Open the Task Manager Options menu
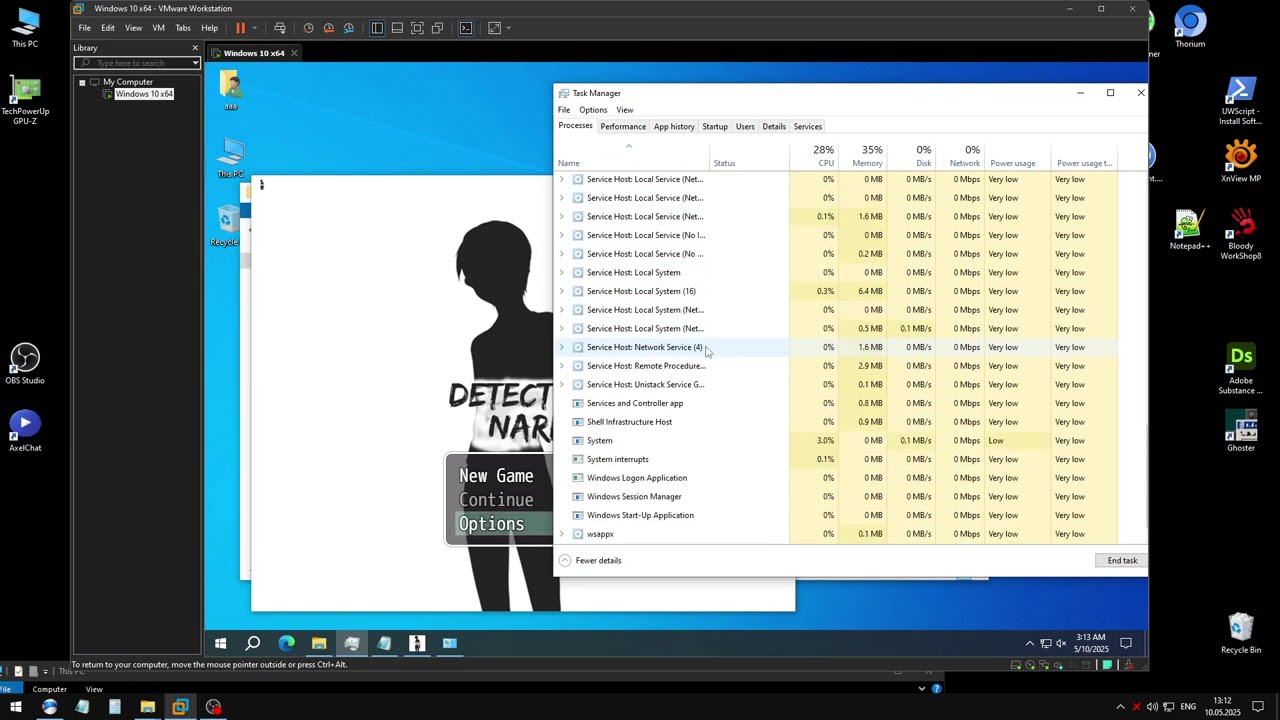This screenshot has width=1280, height=720. click(593, 110)
